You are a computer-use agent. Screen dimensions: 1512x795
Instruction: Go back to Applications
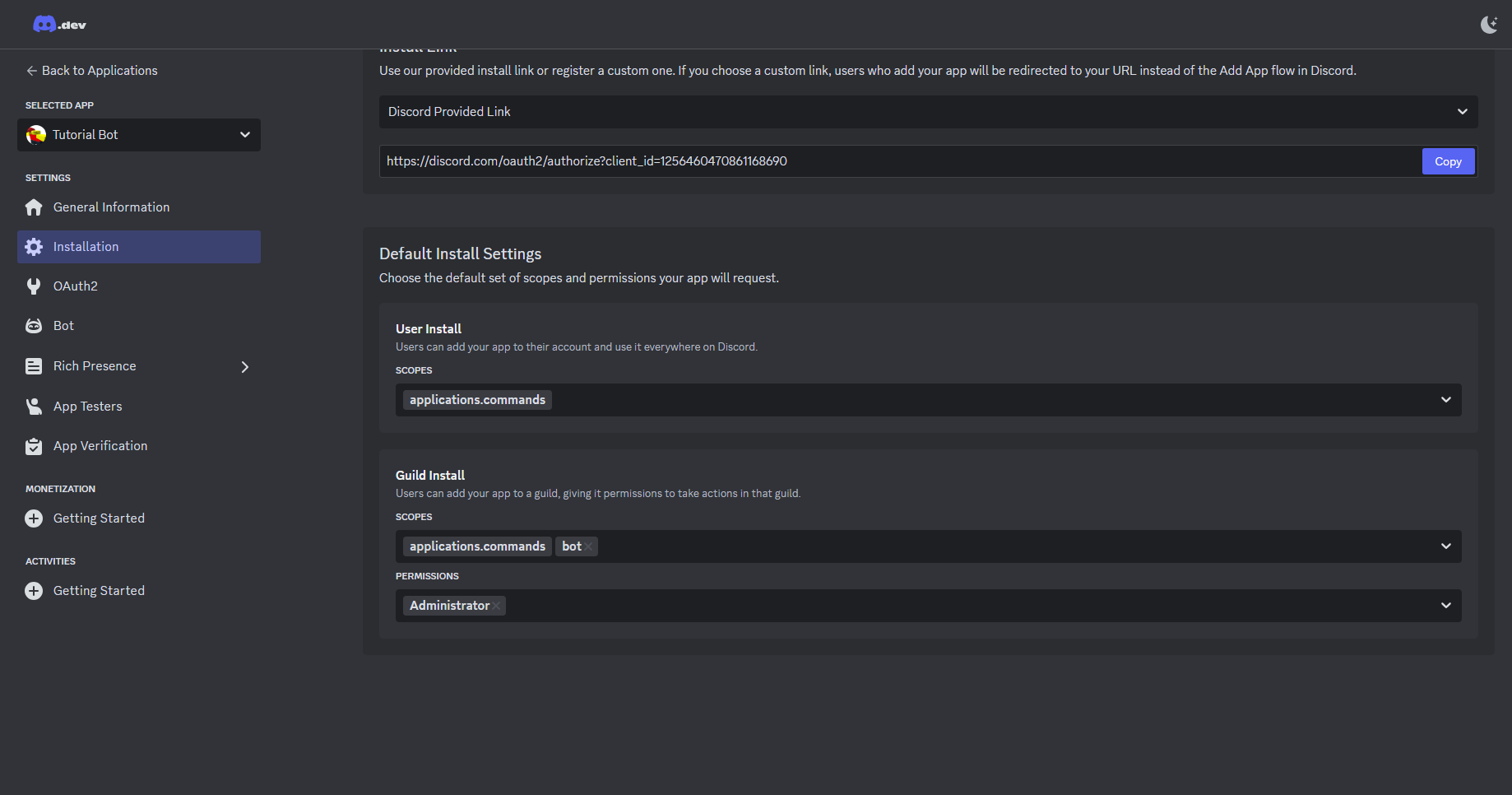click(x=91, y=71)
